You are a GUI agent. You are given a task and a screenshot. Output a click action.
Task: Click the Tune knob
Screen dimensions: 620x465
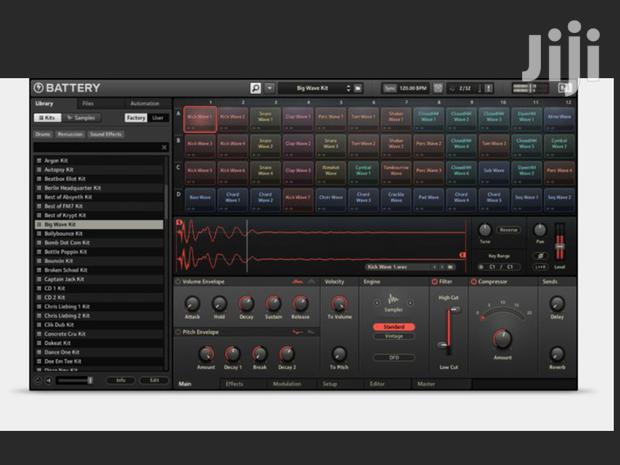coord(485,230)
